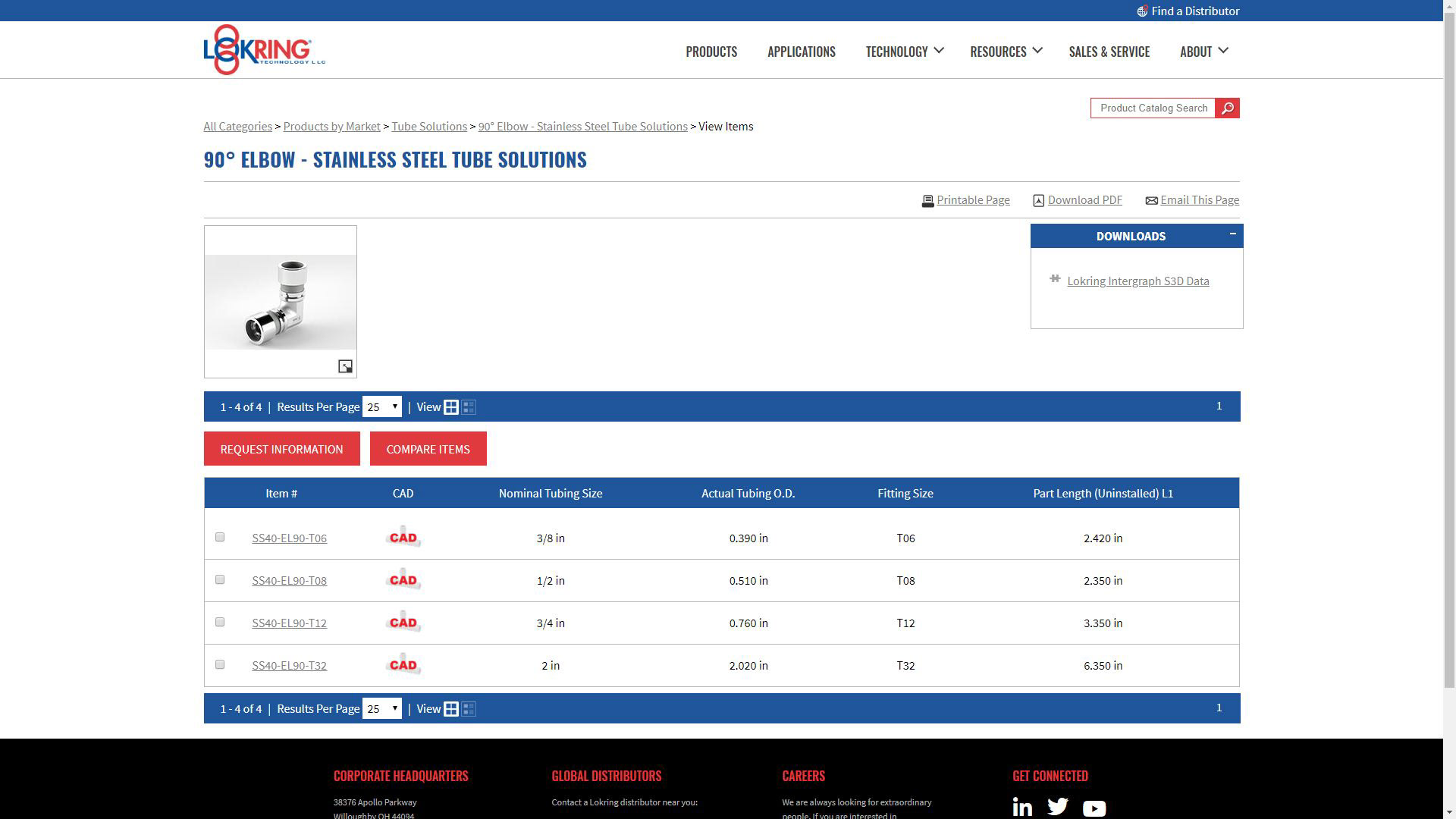The width and height of the screenshot is (1456, 819).
Task: Collapse the Downloads panel
Action: [1232, 234]
